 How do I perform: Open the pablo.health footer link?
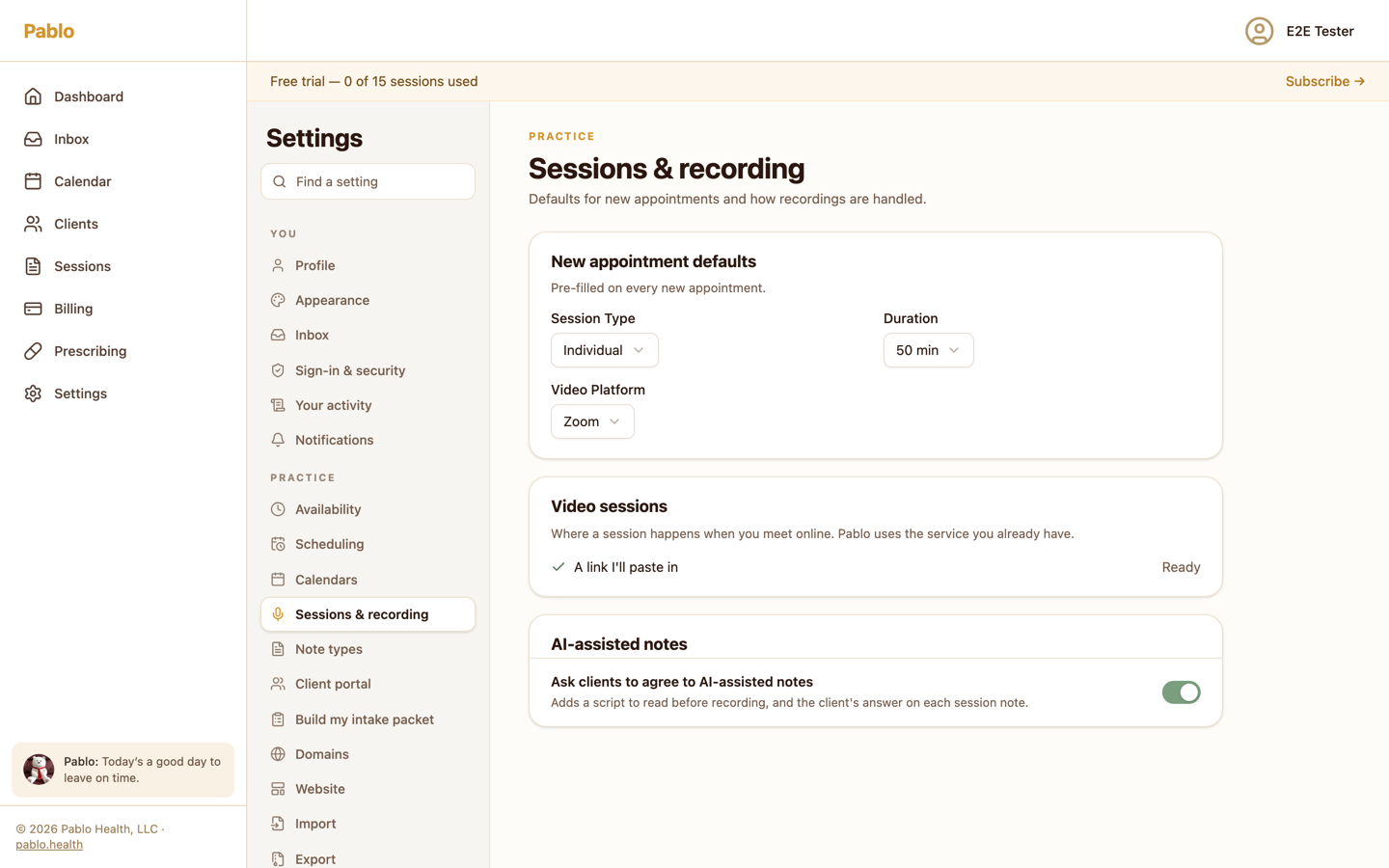[x=49, y=845]
